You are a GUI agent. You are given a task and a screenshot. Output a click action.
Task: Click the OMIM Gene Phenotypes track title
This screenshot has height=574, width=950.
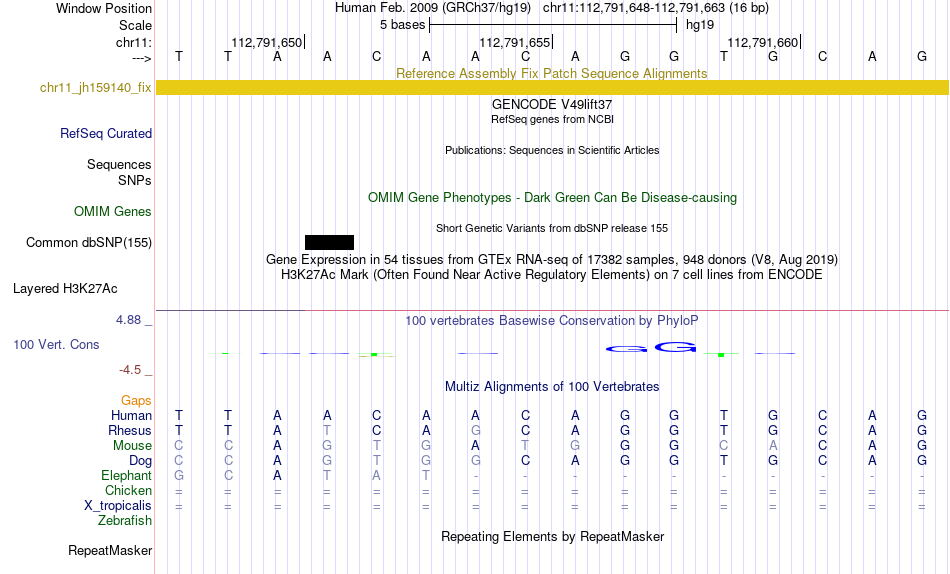[x=552, y=198]
